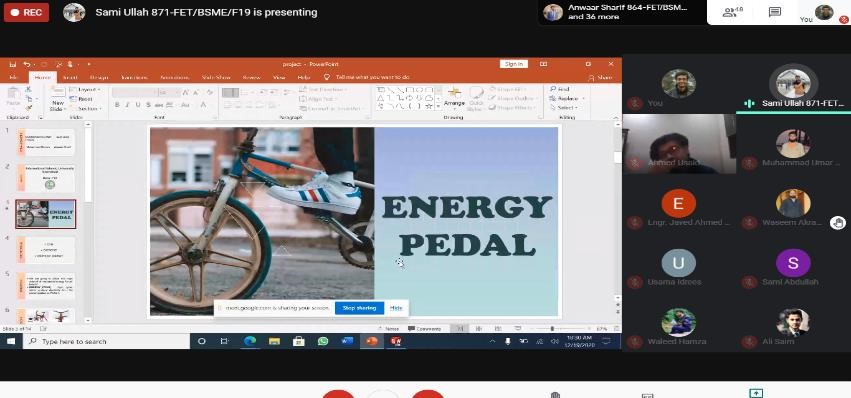Open the Meet chat icon
The width and height of the screenshot is (851, 398).
click(x=775, y=12)
